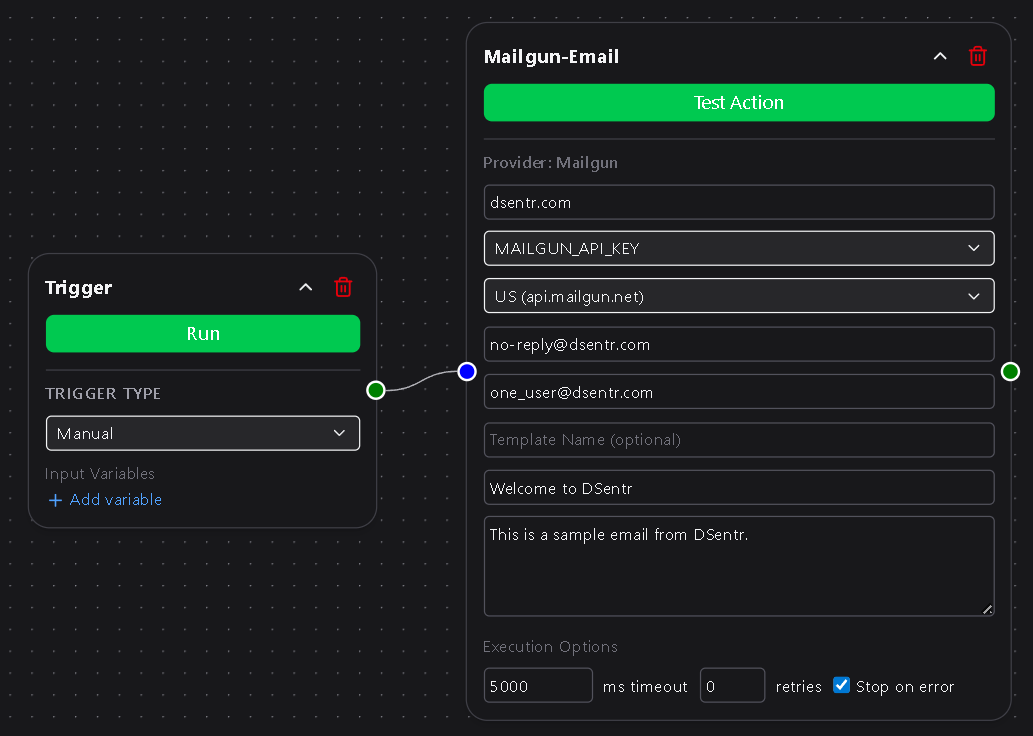The image size is (1033, 736).
Task: Click the TRIGGER TYPE label
Action: click(103, 393)
